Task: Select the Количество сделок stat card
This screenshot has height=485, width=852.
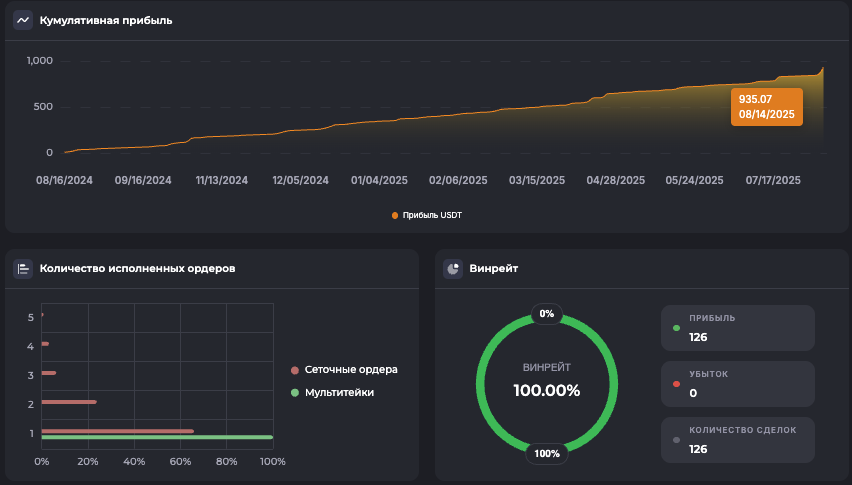Action: [737, 439]
